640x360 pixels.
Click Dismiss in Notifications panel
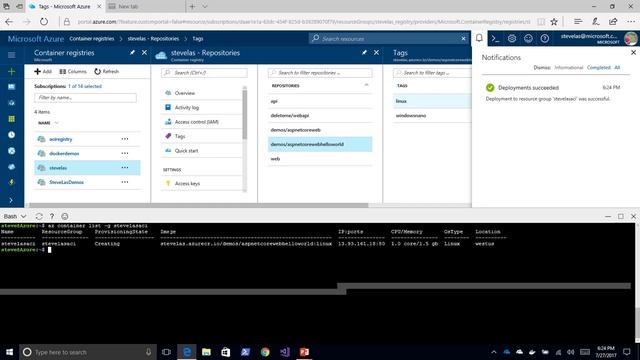(x=542, y=67)
